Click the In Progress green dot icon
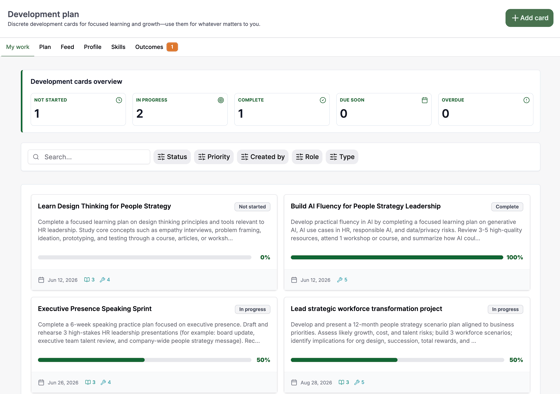This screenshot has width=560, height=394. pyautogui.click(x=221, y=100)
